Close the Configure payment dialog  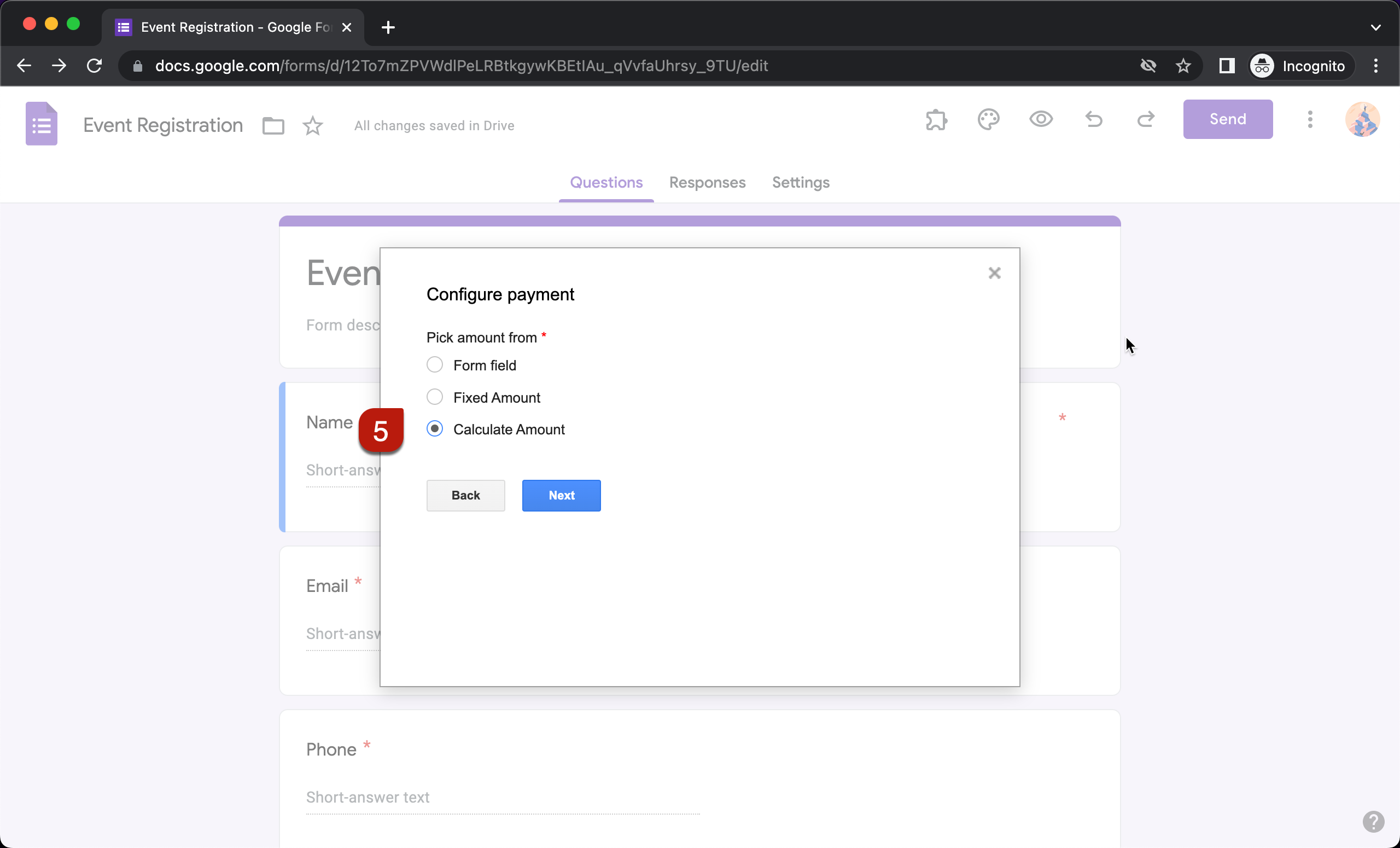point(994,273)
